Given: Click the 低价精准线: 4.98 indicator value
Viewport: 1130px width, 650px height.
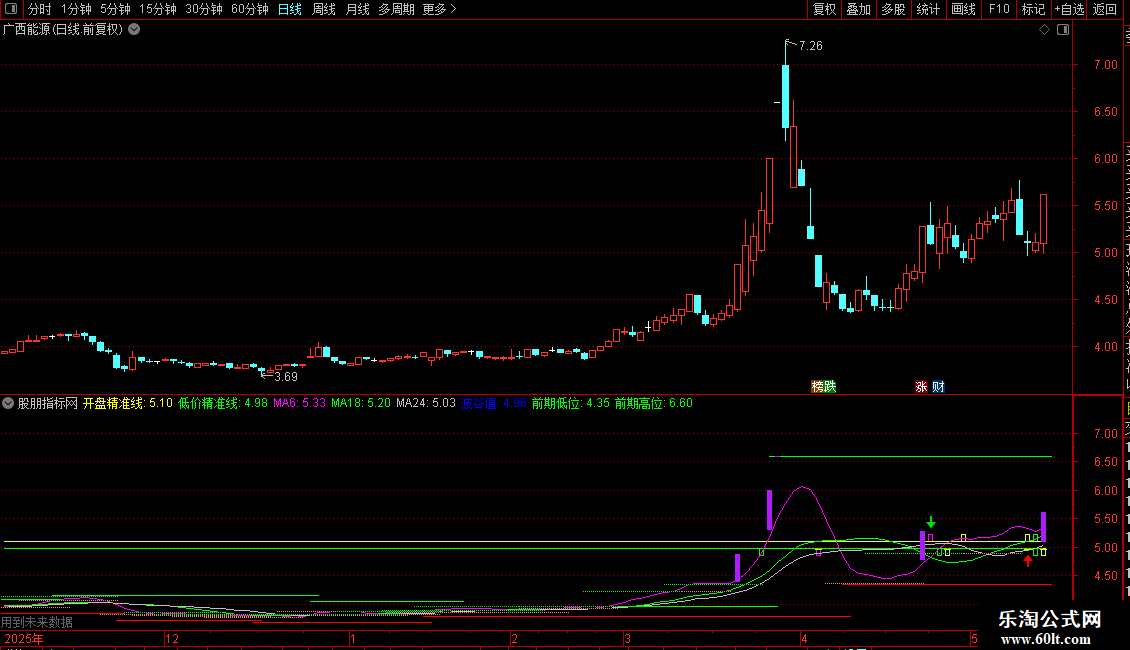Looking at the screenshot, I should pos(223,404).
